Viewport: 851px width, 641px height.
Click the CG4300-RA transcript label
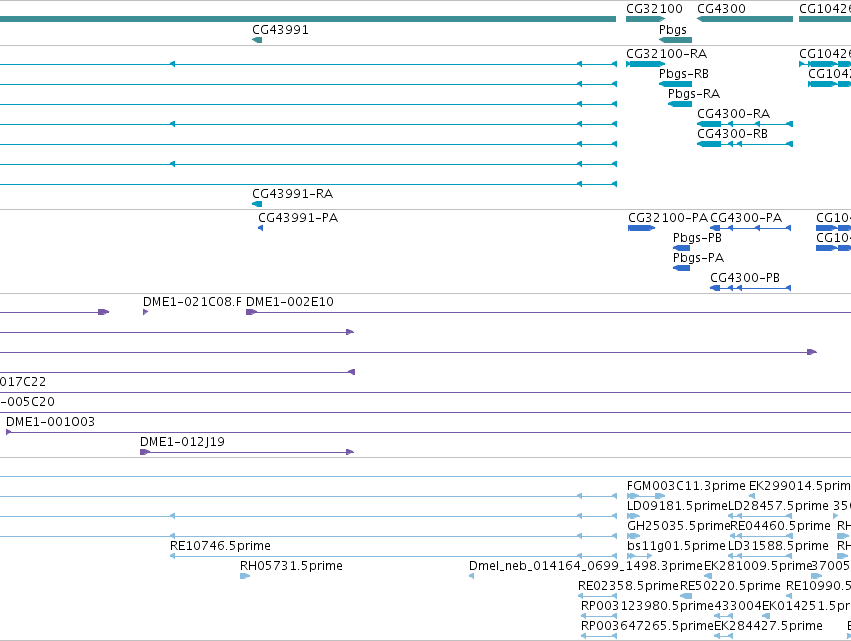pyautogui.click(x=733, y=114)
